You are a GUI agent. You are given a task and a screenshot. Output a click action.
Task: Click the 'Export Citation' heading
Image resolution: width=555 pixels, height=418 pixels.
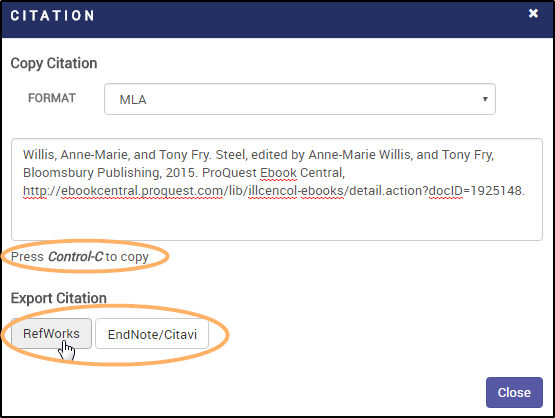[59, 298]
